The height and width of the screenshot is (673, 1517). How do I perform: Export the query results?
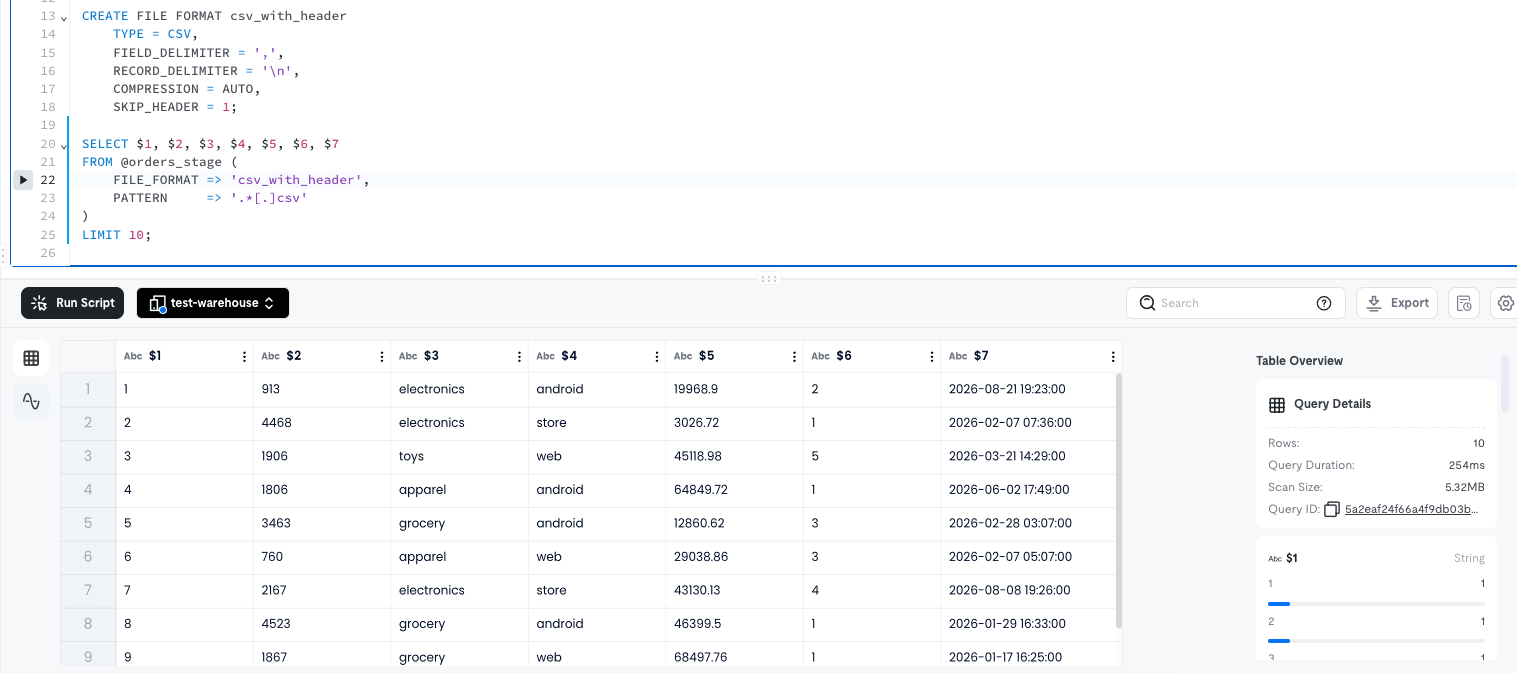click(x=1397, y=303)
